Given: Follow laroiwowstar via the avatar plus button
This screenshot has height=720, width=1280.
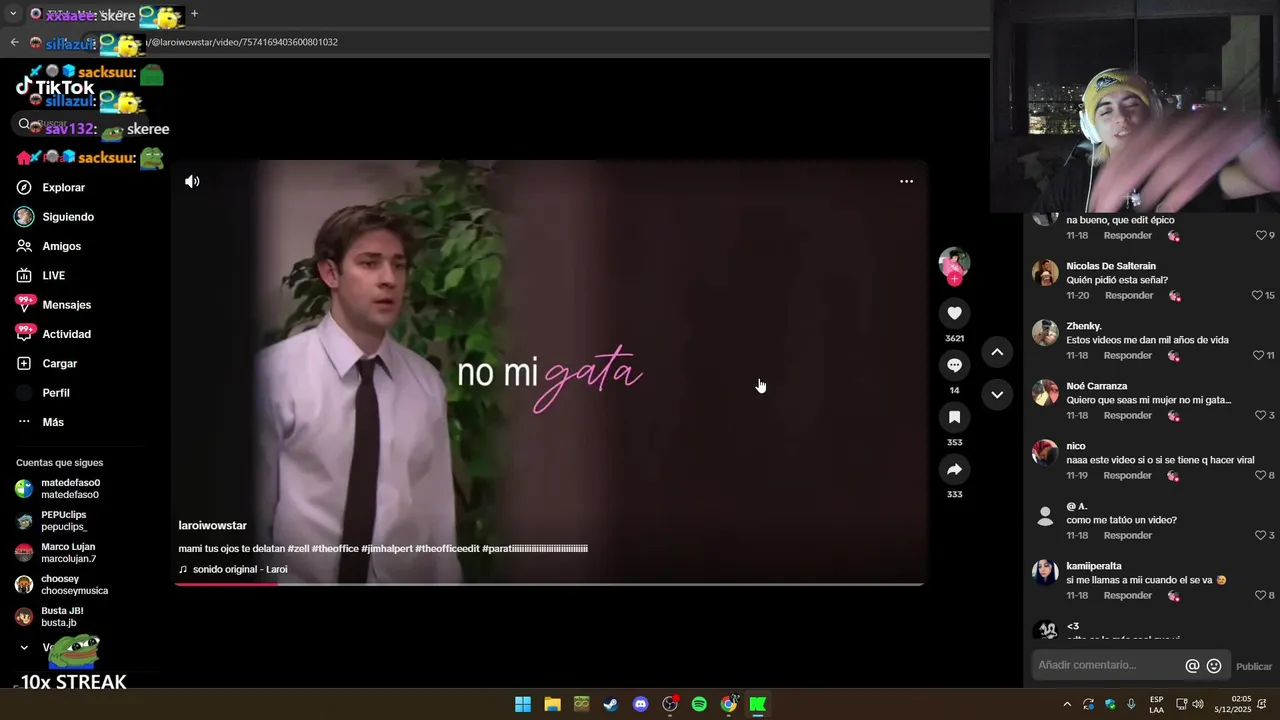Looking at the screenshot, I should coord(954,279).
